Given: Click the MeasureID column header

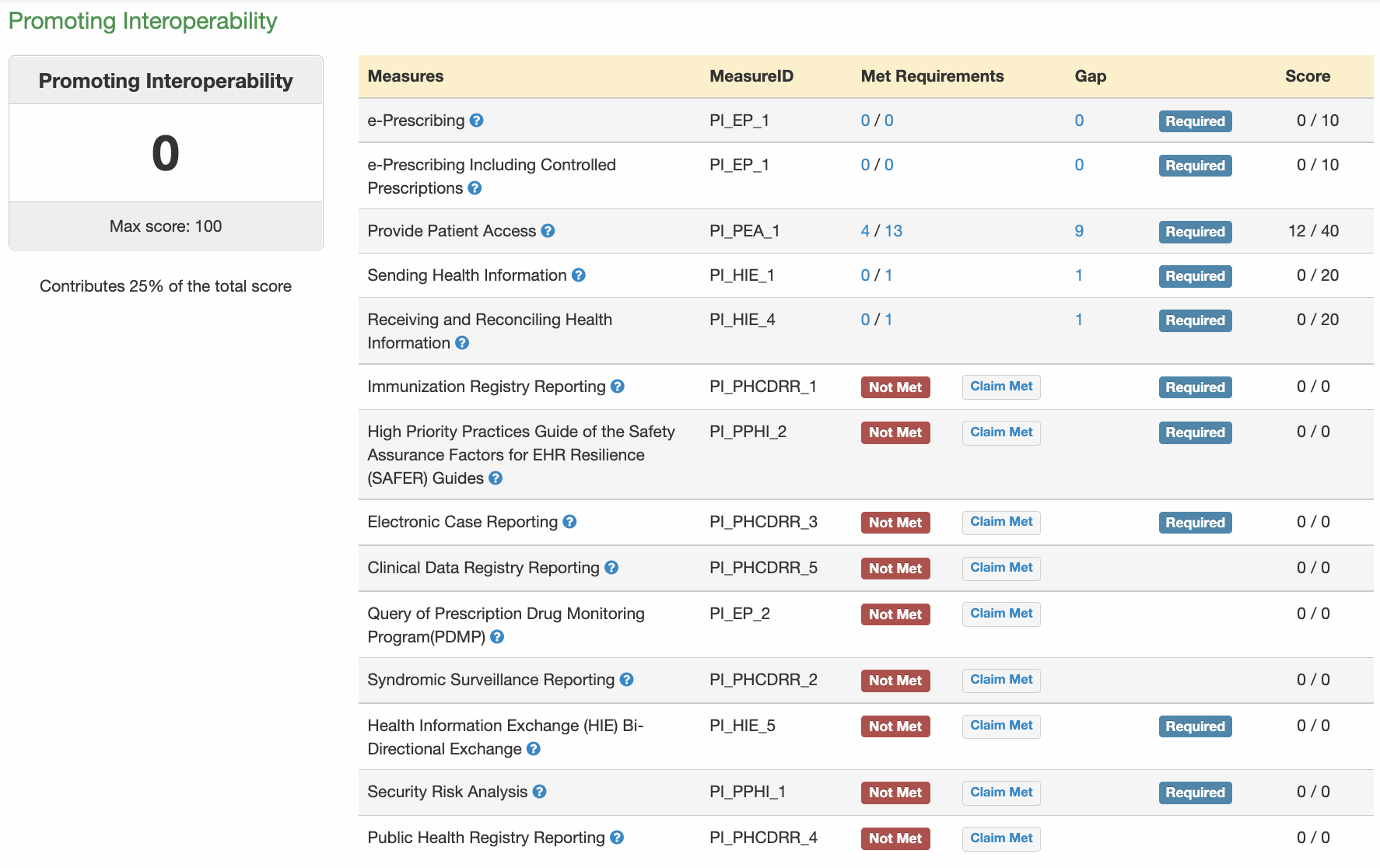Looking at the screenshot, I should 751,76.
